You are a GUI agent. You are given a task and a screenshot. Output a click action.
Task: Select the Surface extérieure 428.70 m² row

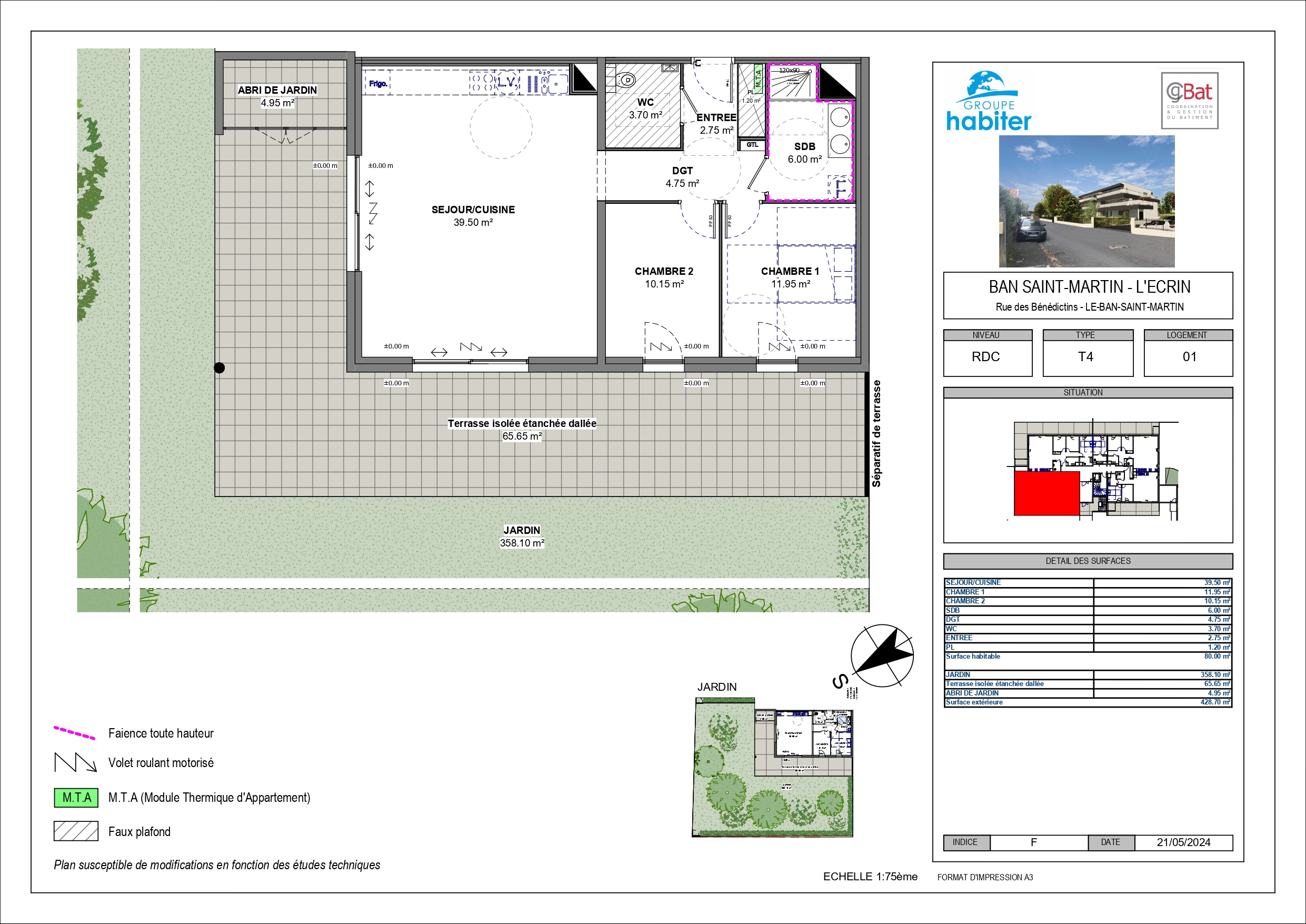pyautogui.click(x=1088, y=702)
